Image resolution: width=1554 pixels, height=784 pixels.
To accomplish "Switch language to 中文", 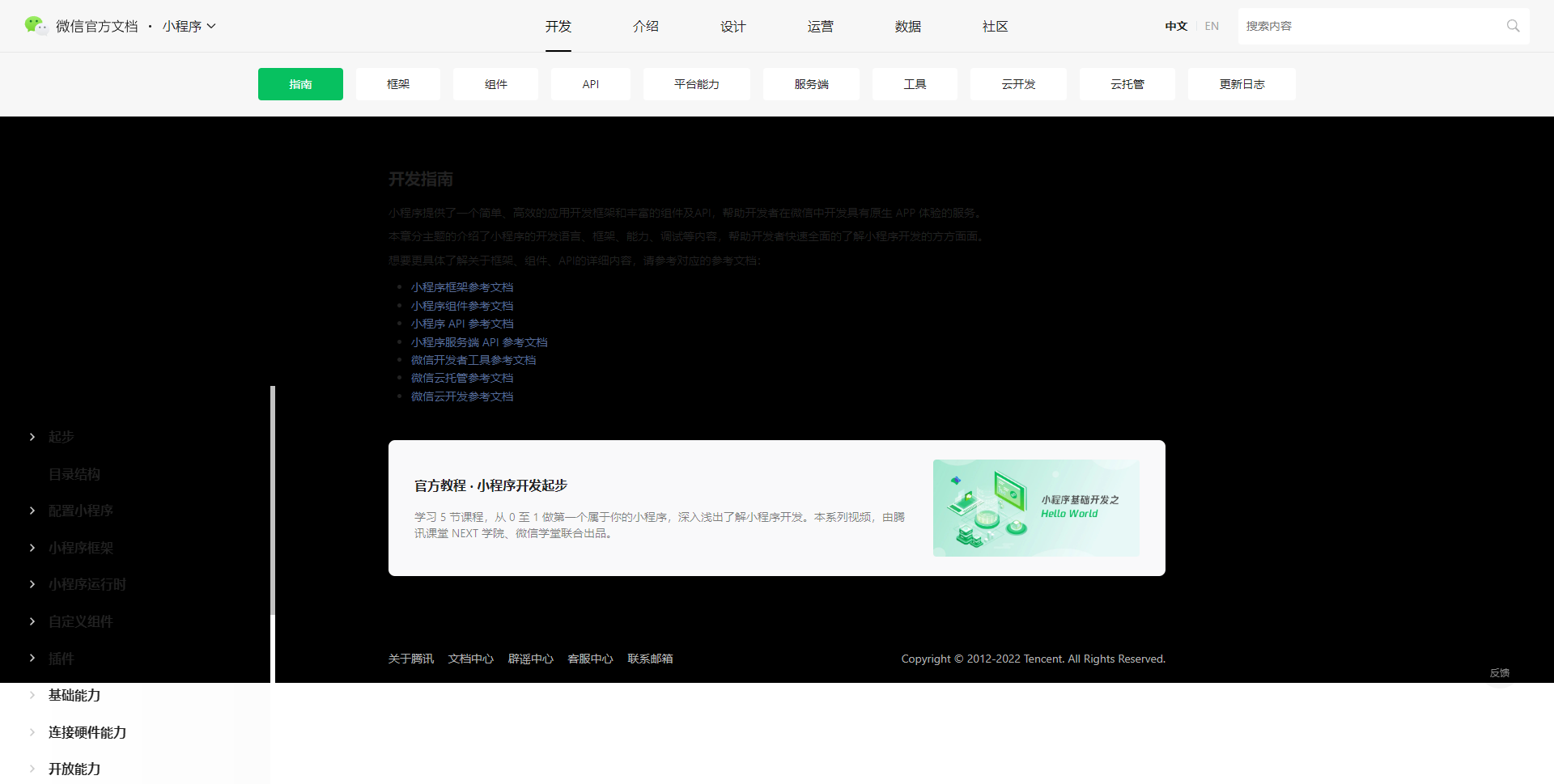I will [1176, 26].
